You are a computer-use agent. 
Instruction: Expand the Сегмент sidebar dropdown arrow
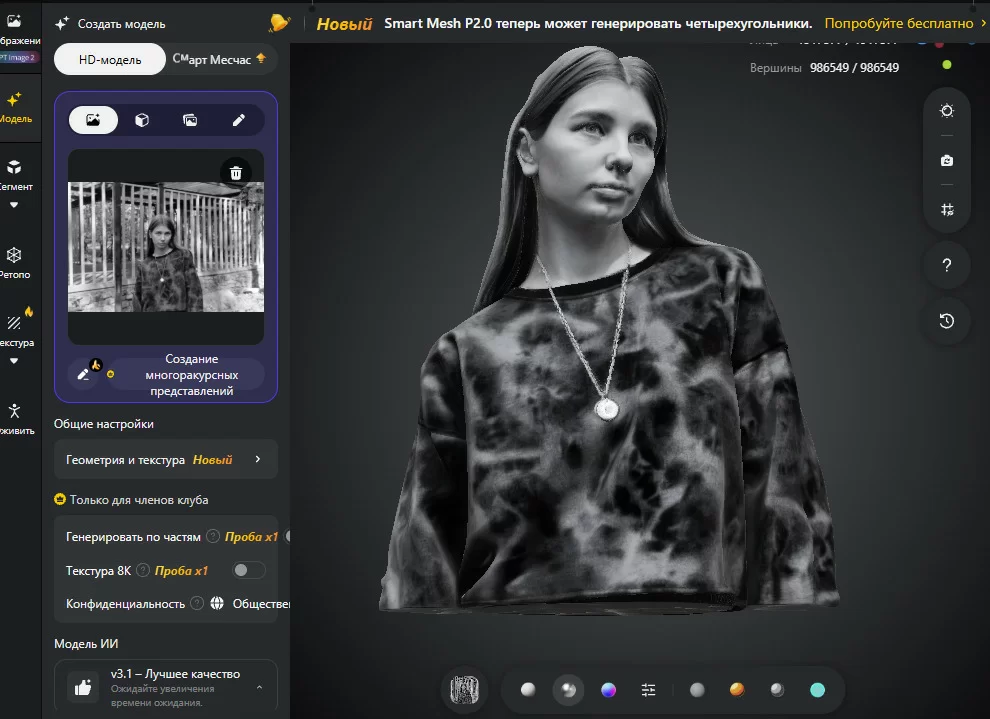(x=14, y=205)
